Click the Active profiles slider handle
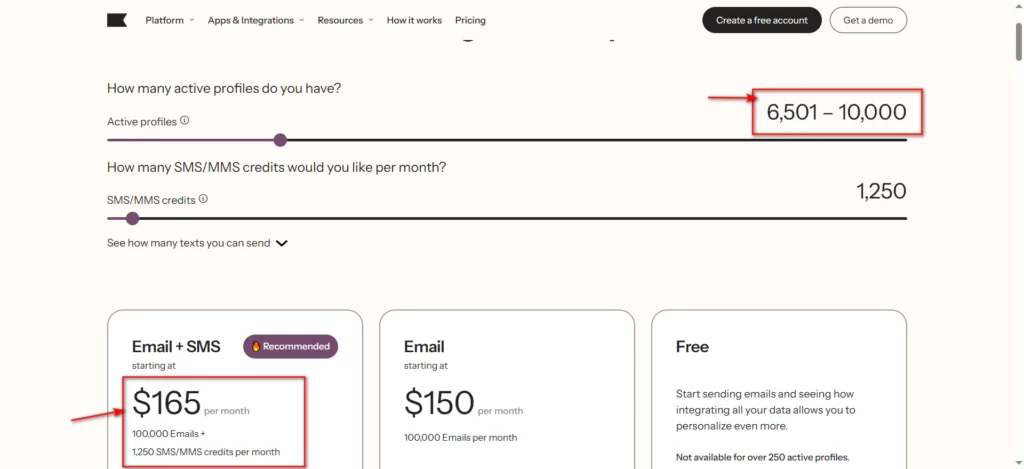Viewport: 1024px width, 469px height. tap(280, 140)
